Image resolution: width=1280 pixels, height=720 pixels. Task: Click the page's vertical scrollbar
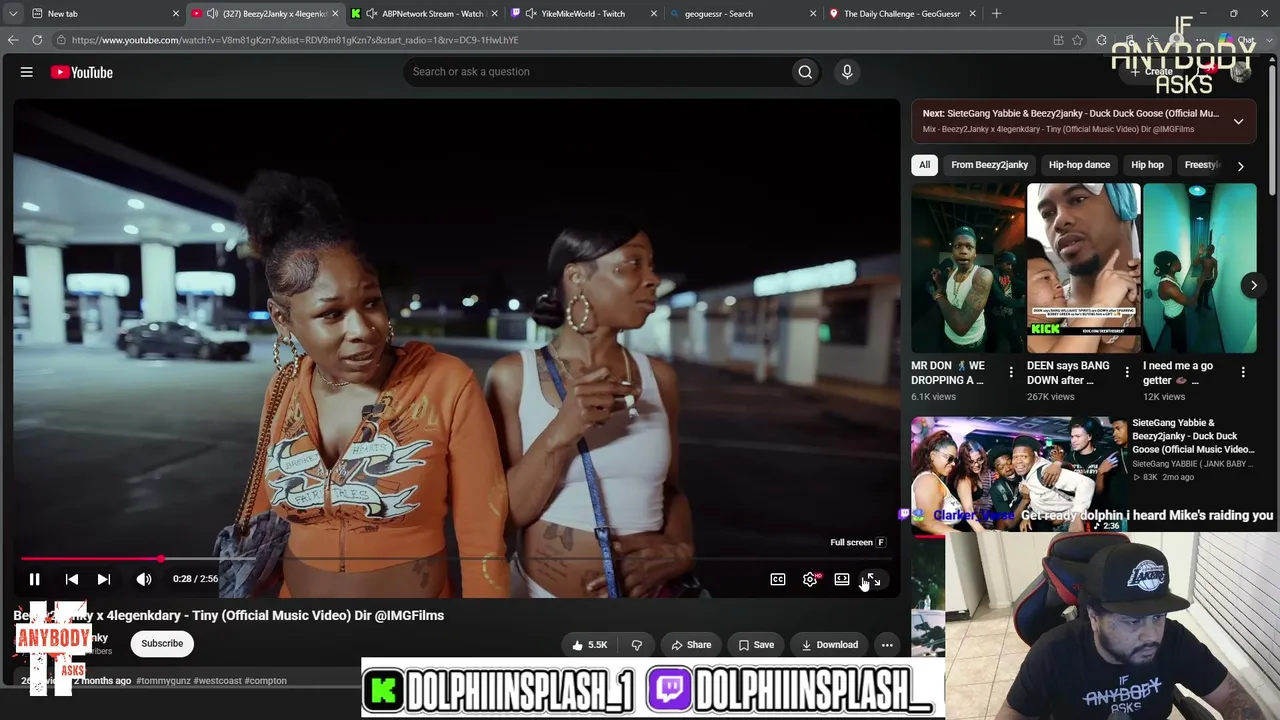1273,130
